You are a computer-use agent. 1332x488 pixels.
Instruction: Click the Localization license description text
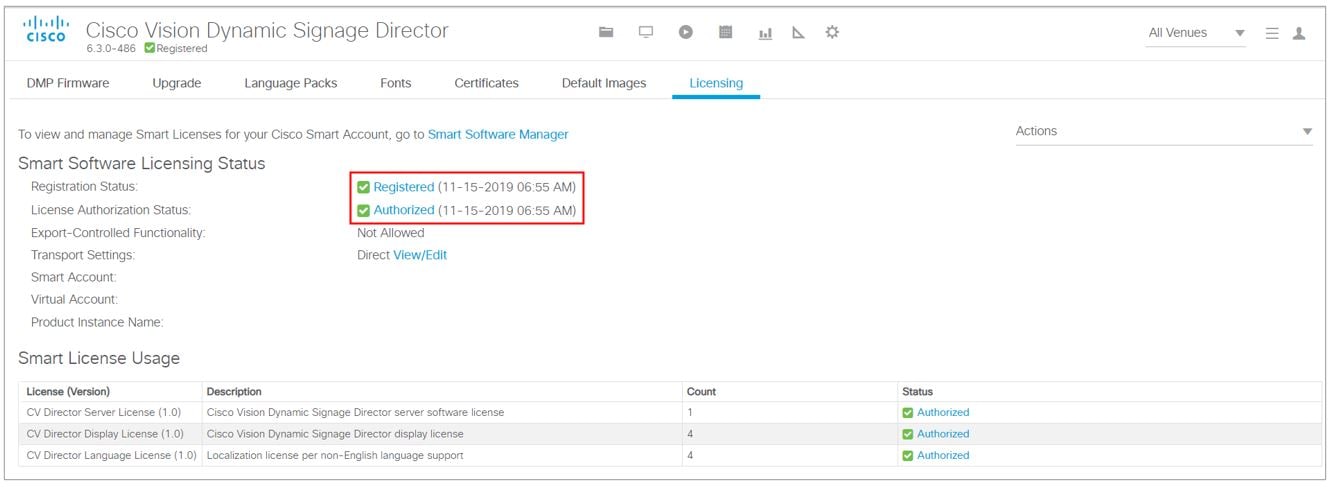click(x=335, y=455)
